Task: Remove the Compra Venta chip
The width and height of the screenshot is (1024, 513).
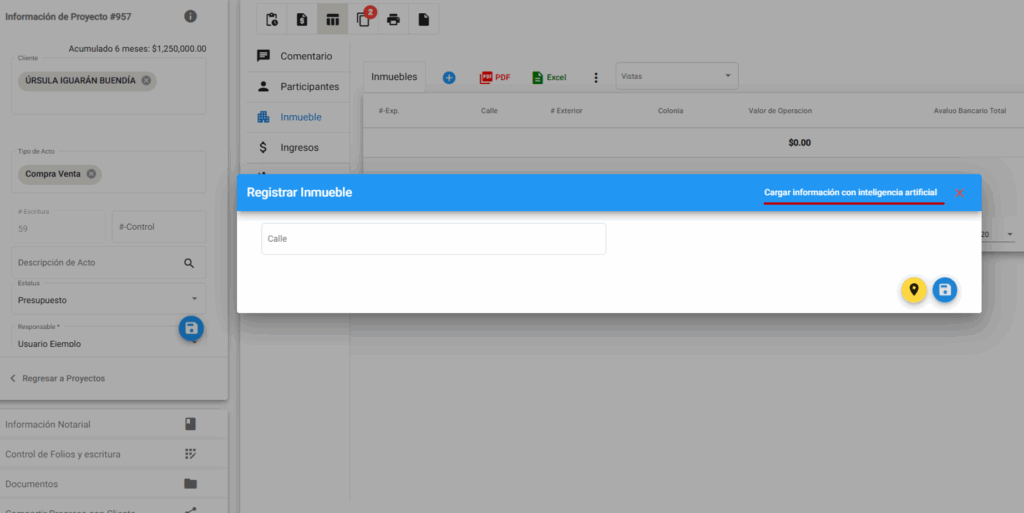Action: tap(91, 174)
